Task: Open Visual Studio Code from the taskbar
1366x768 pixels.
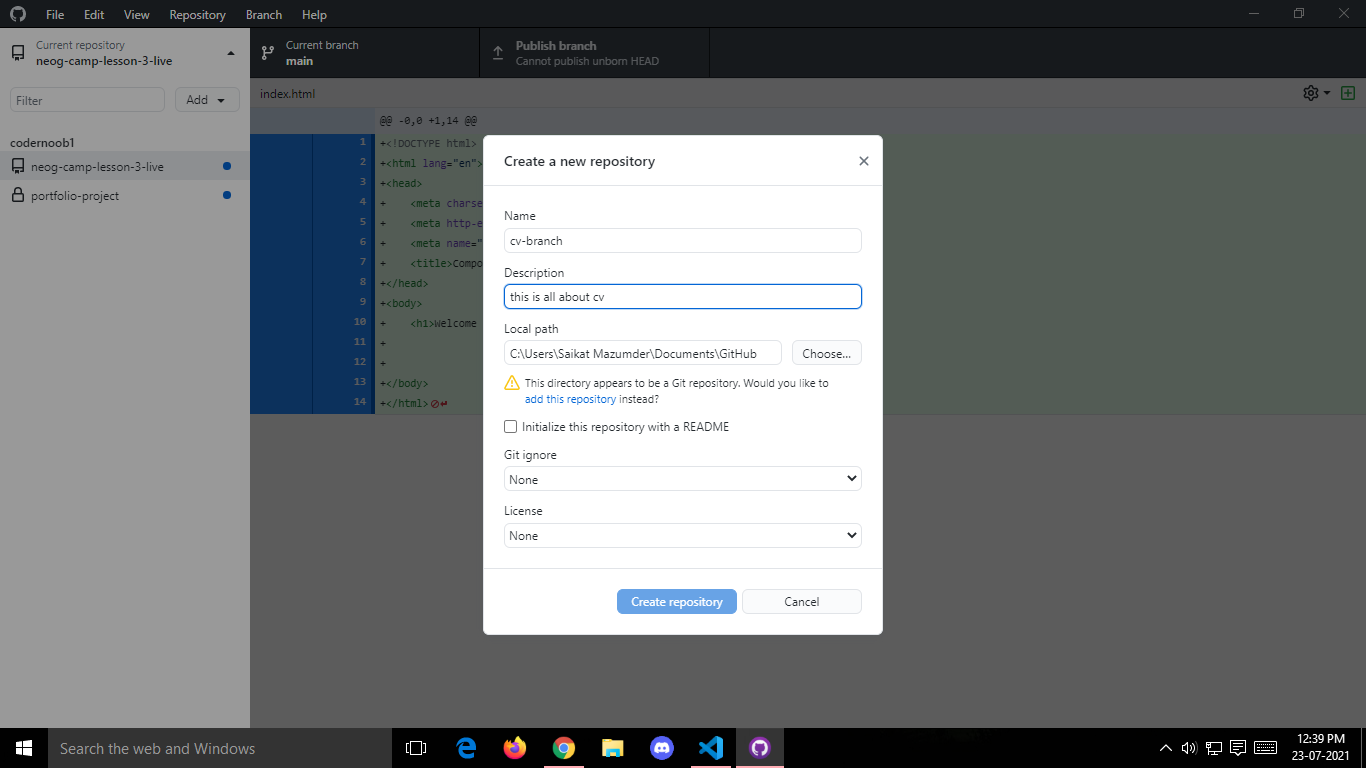Action: pyautogui.click(x=711, y=748)
